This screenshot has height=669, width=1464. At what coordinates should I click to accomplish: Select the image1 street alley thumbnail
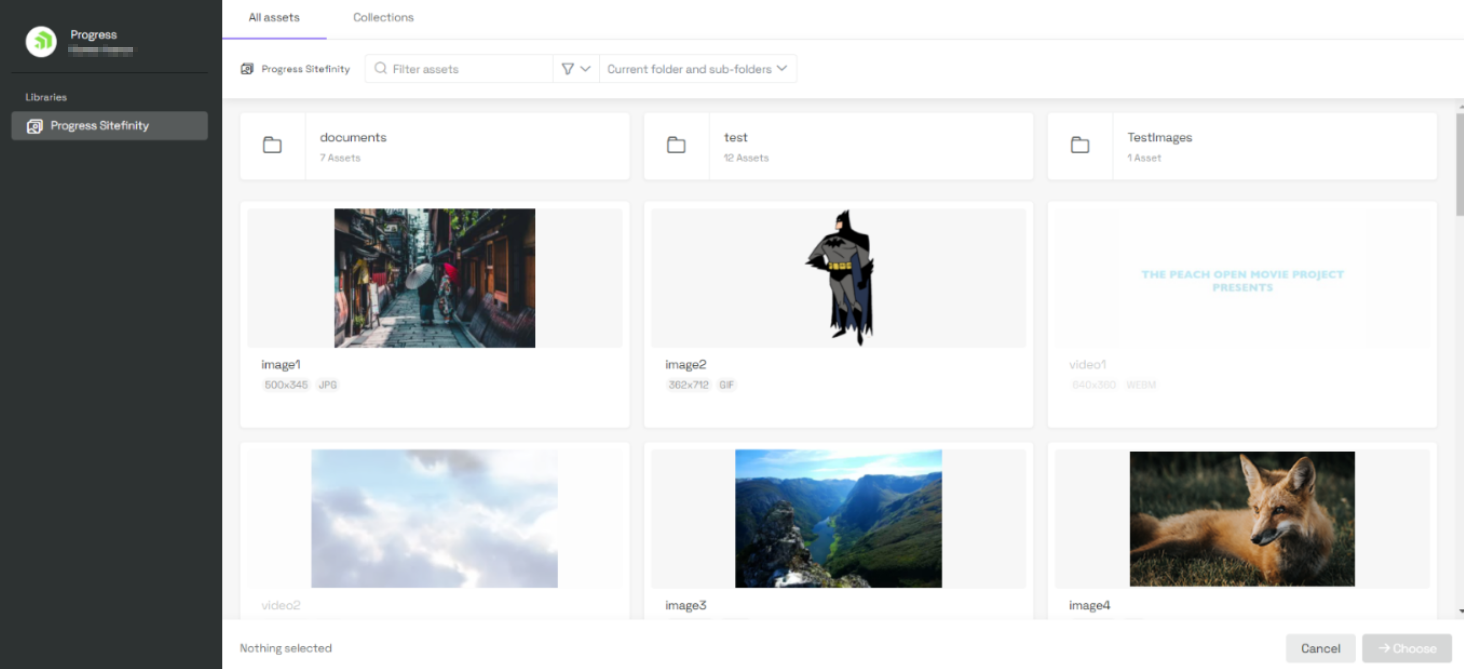tap(434, 278)
